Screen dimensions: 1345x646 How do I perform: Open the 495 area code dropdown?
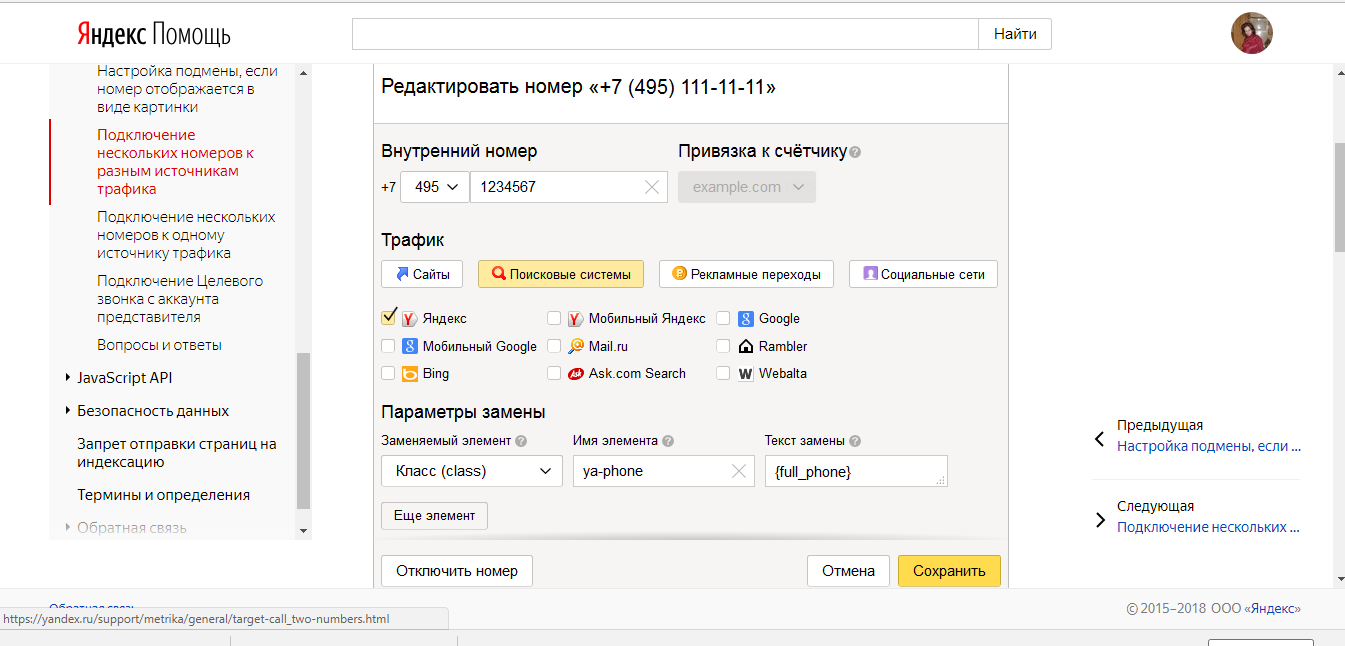point(434,186)
